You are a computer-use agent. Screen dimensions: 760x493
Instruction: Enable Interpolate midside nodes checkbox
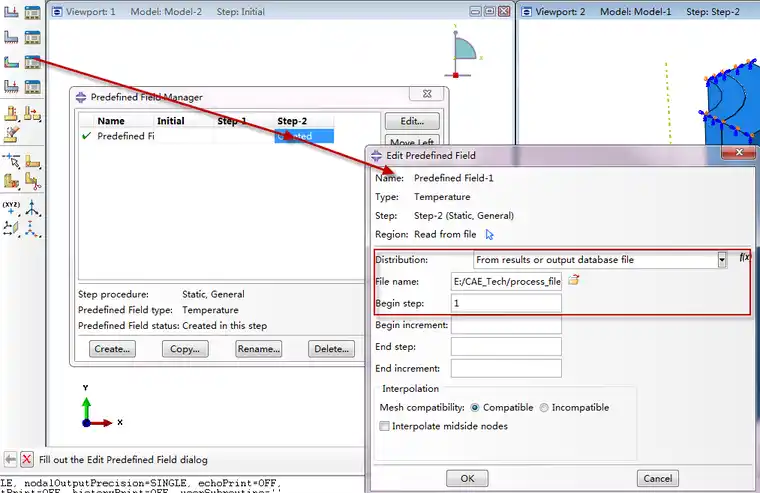pyautogui.click(x=385, y=426)
